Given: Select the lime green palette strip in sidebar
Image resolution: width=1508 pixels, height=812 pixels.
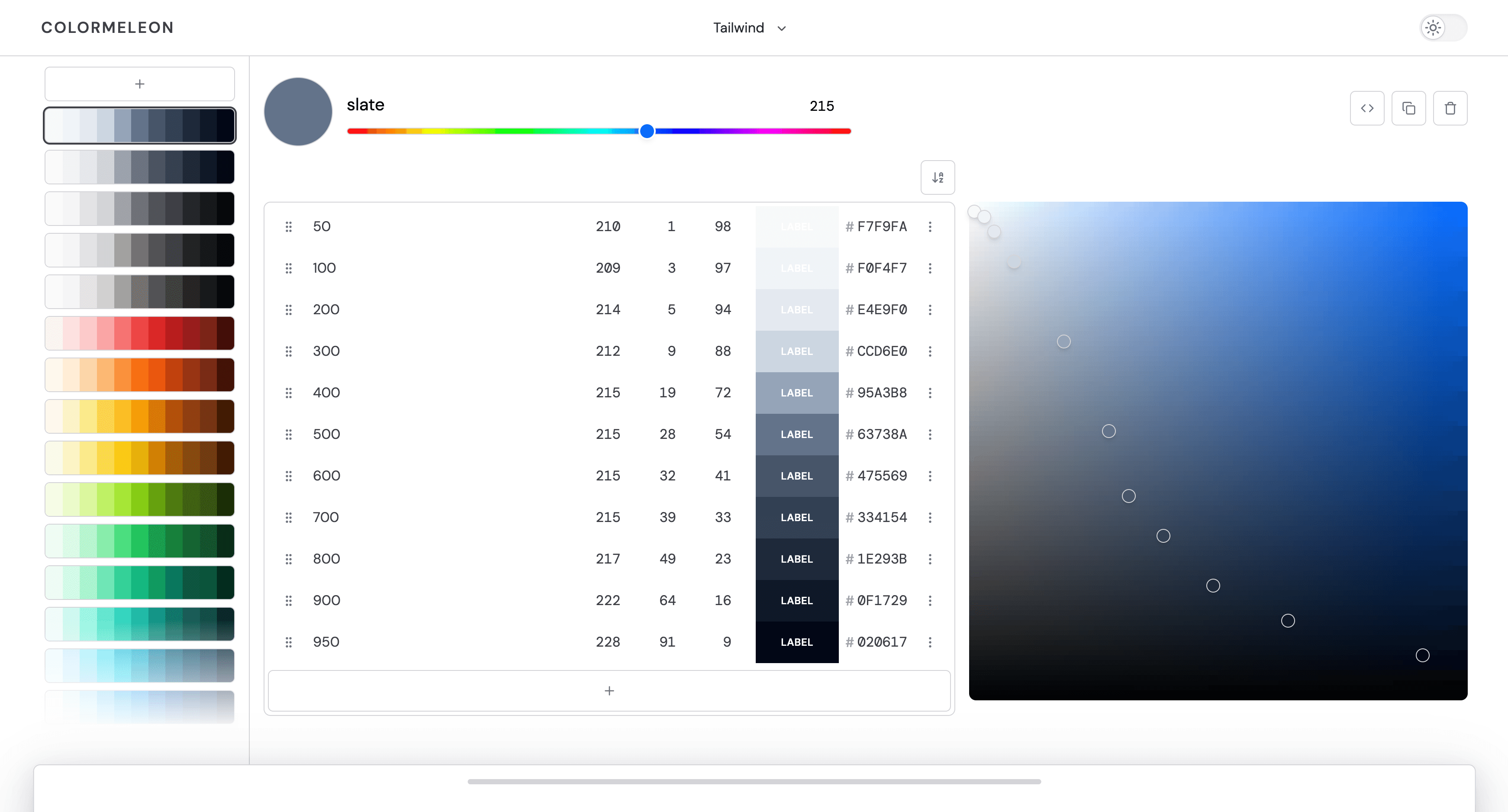Looking at the screenshot, I should (140, 499).
